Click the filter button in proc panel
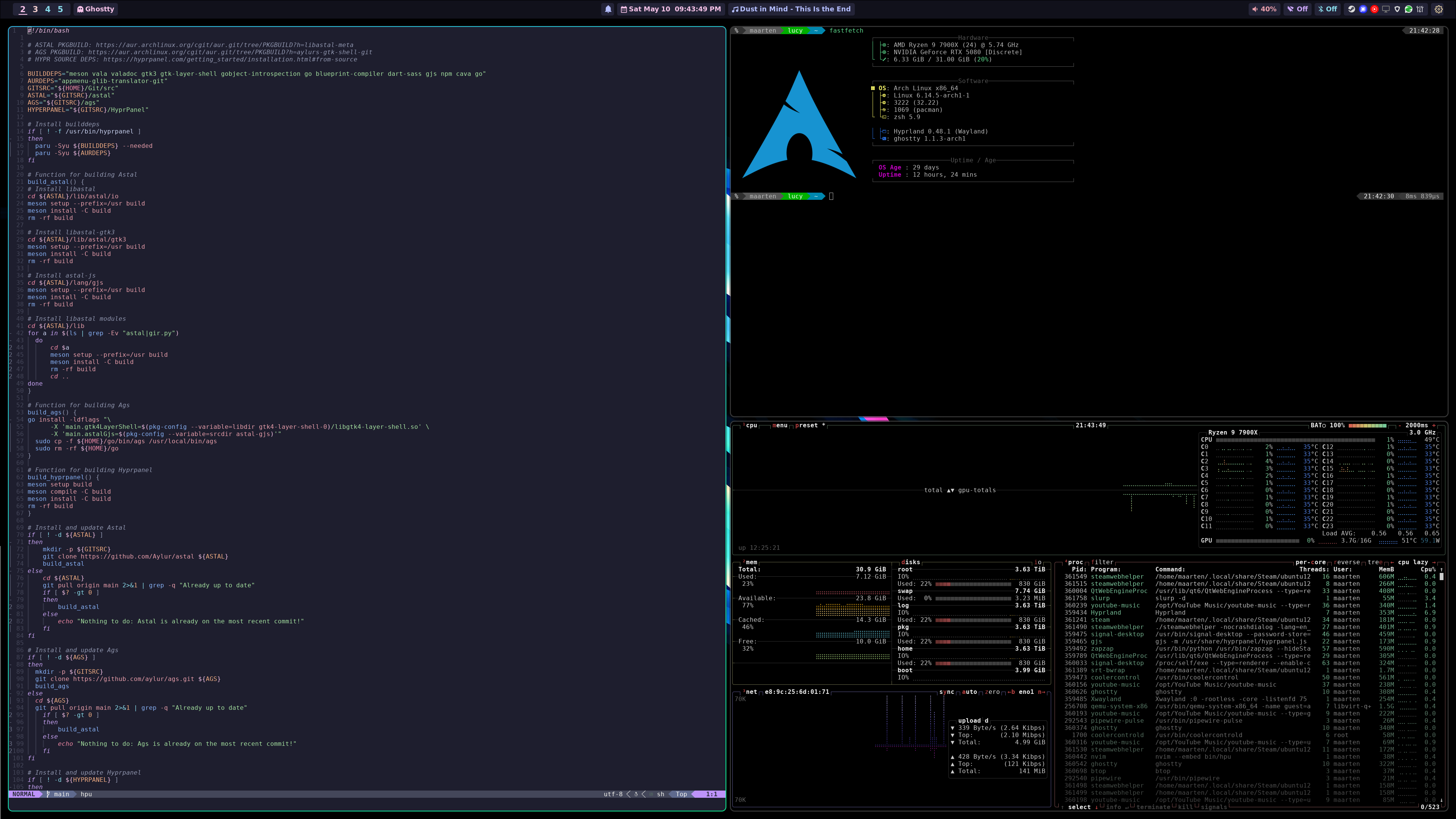1456x819 pixels. [x=1102, y=562]
